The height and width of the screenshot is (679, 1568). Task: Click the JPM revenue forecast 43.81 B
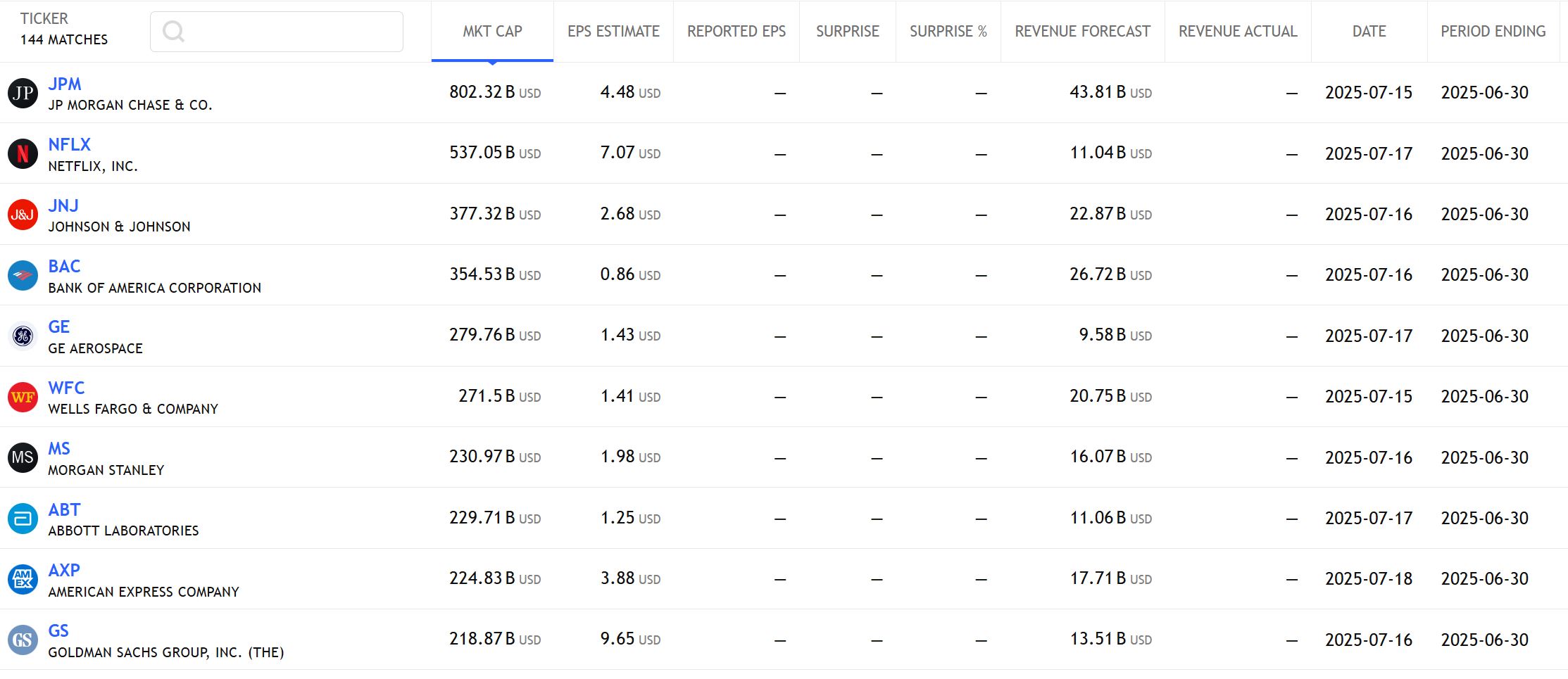pos(1111,92)
